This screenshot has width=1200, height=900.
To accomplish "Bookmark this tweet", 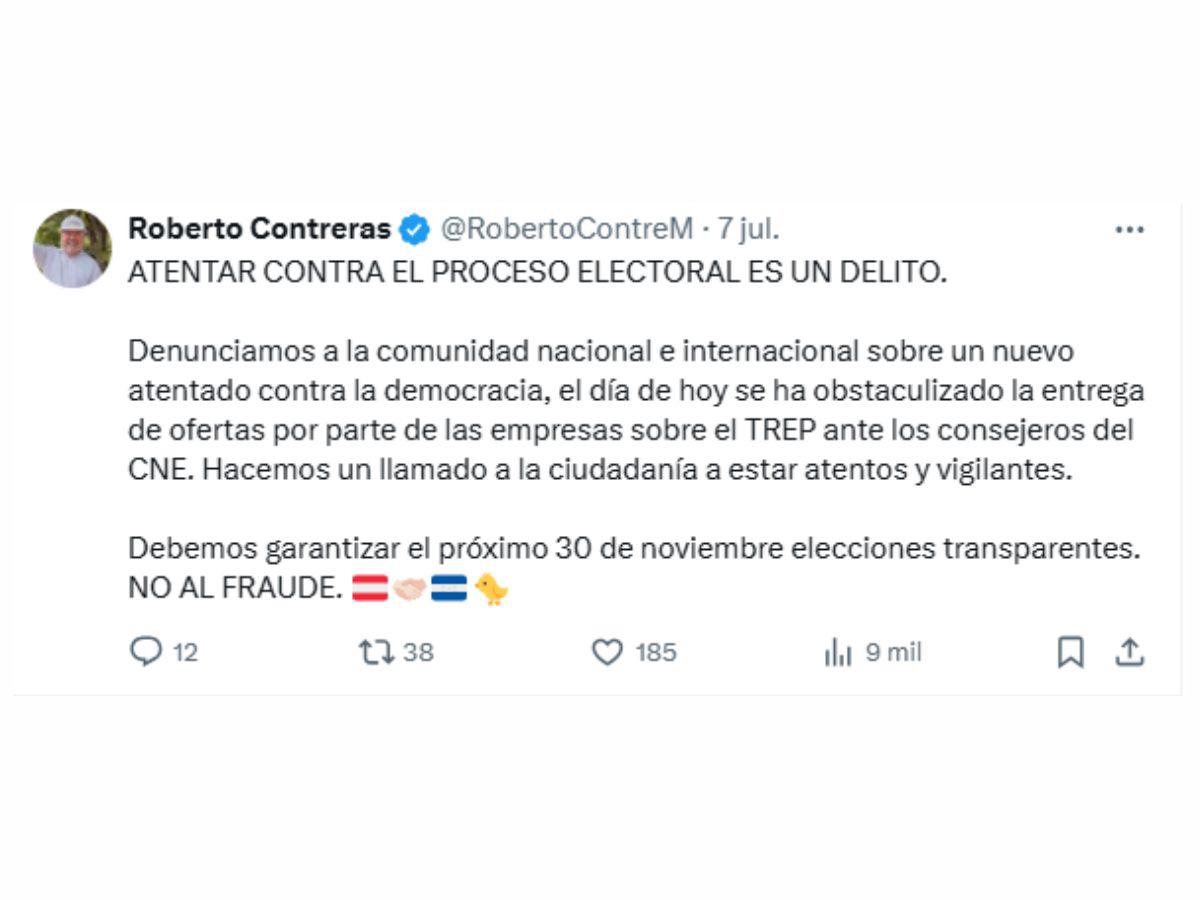I will click(x=1070, y=653).
